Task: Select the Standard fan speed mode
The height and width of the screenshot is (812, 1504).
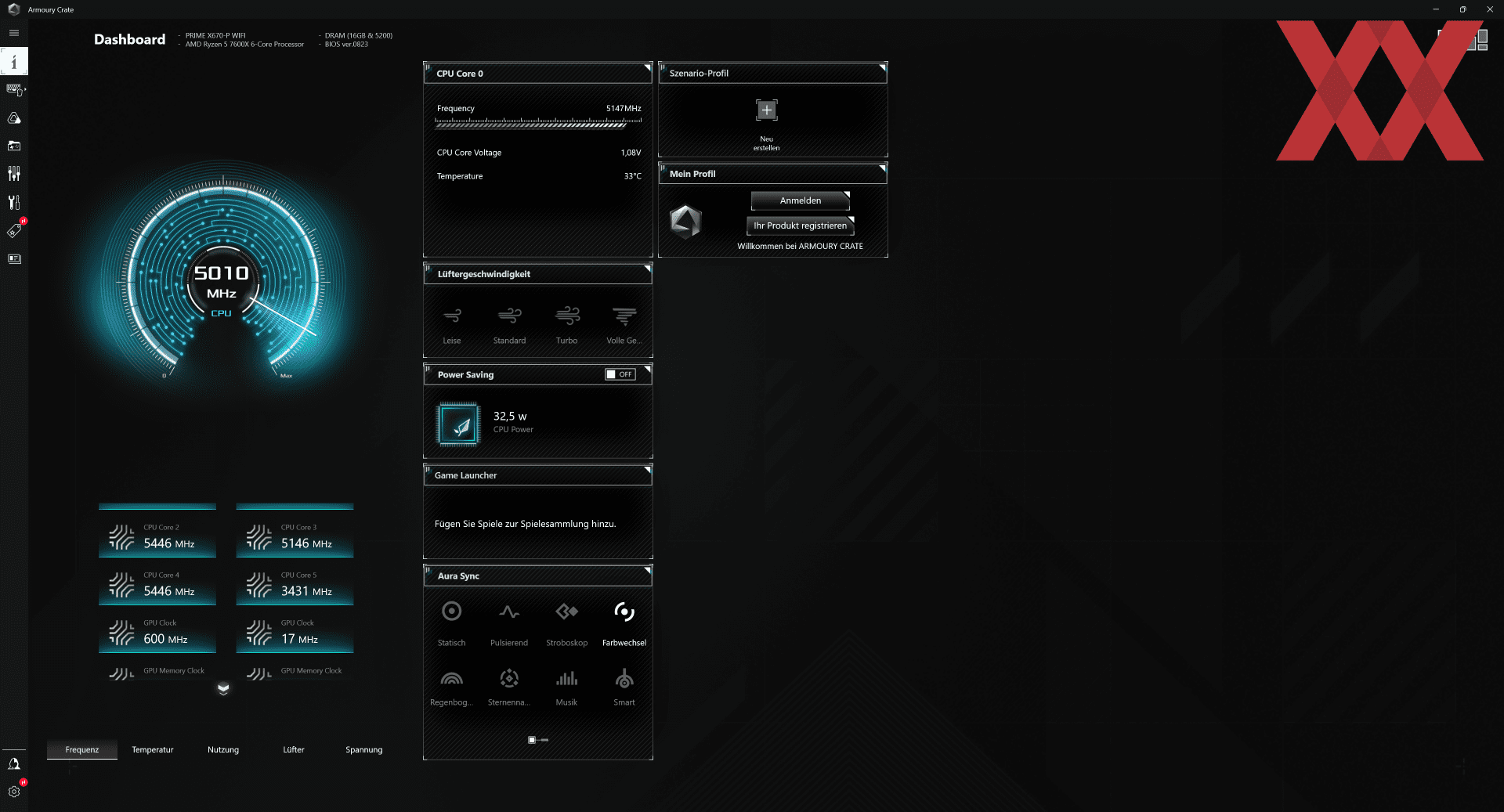Action: tap(509, 325)
